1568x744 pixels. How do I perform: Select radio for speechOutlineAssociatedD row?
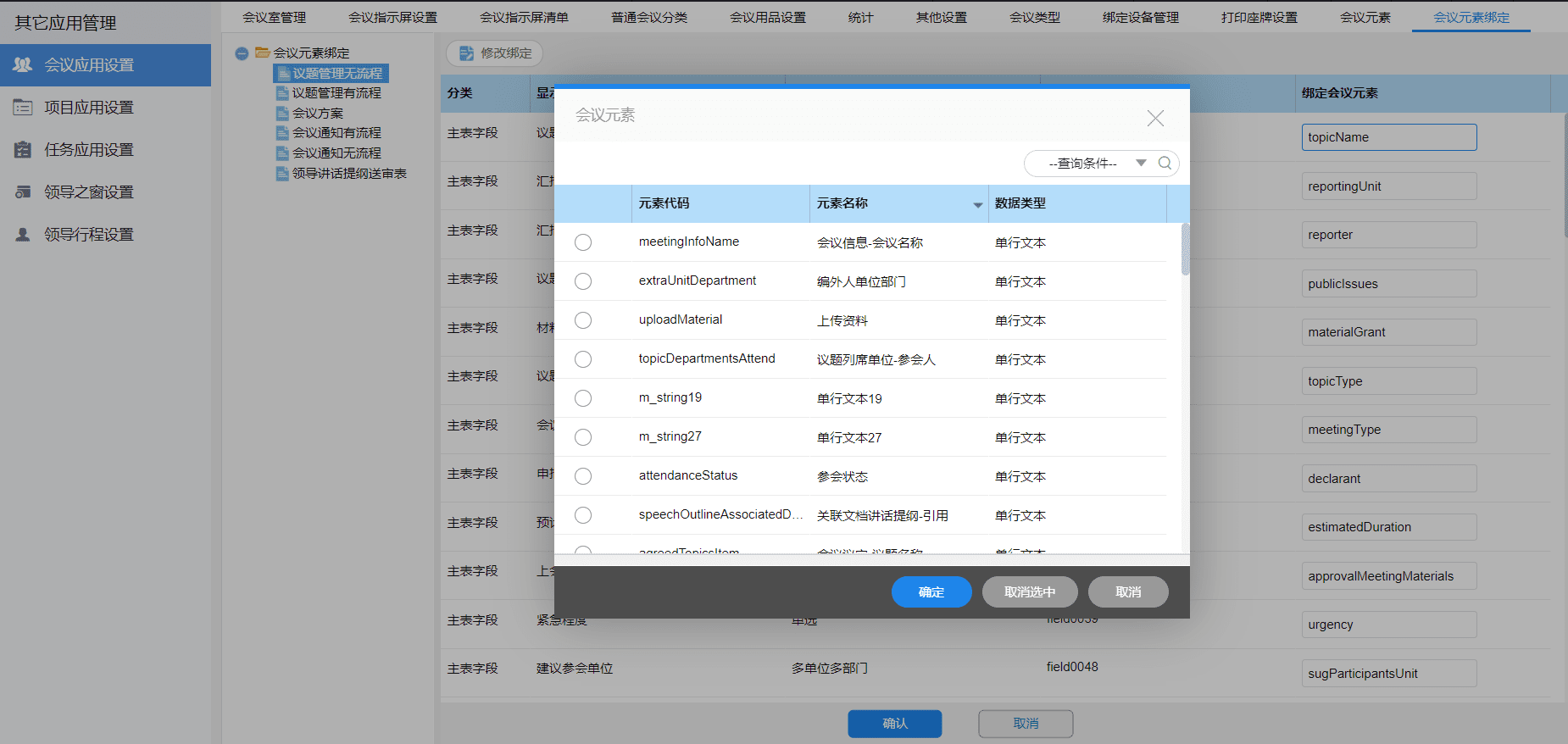(x=583, y=515)
